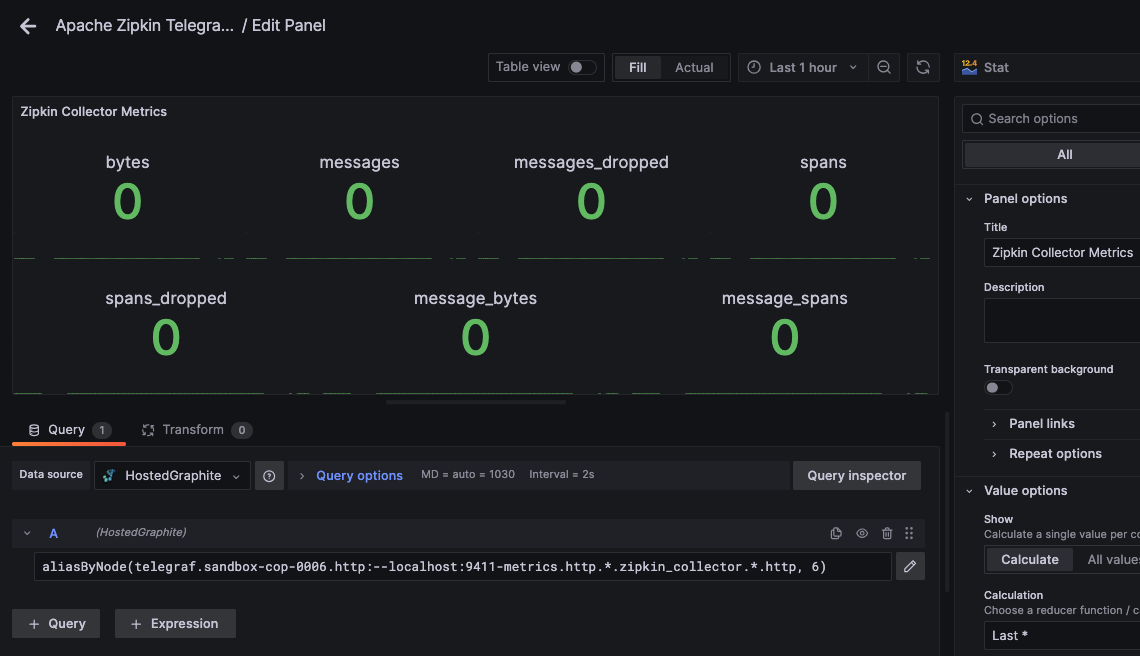The image size is (1140, 656).
Task: Collapse the Panel options section
Action: (969, 199)
